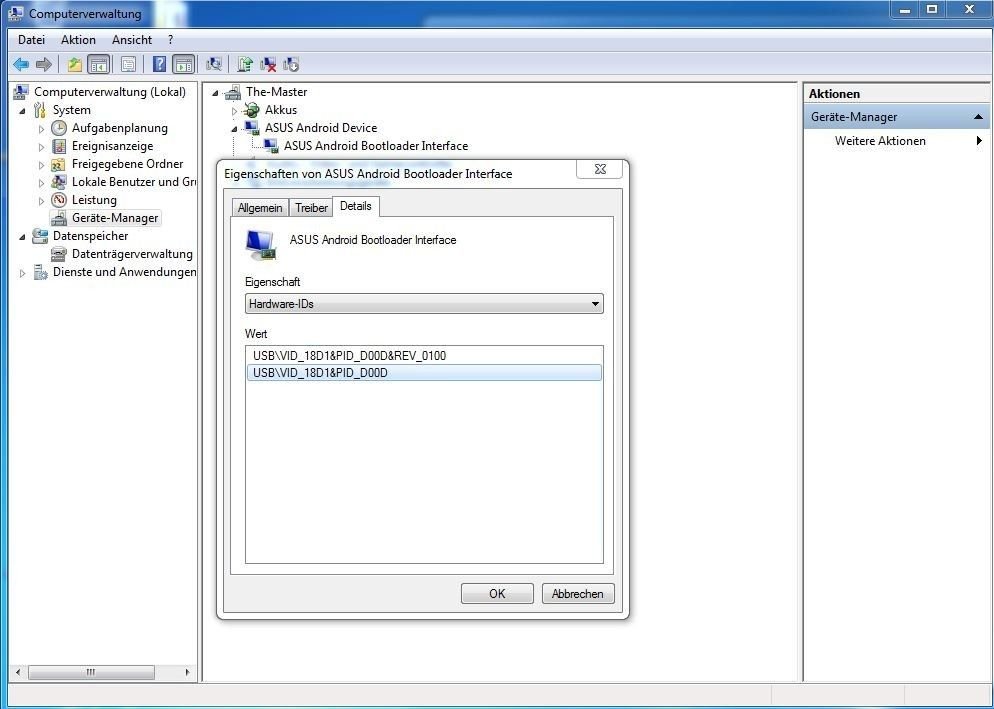
Task: Collapse the System node in tree
Action: [22, 111]
